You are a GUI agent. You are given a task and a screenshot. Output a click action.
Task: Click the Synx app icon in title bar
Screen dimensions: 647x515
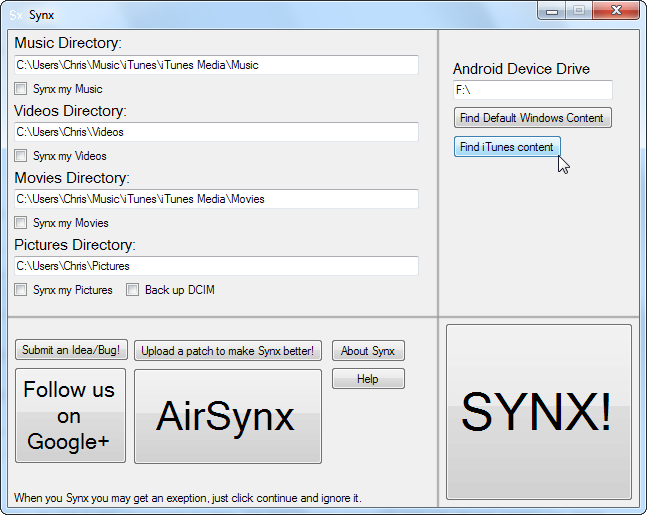[x=16, y=15]
